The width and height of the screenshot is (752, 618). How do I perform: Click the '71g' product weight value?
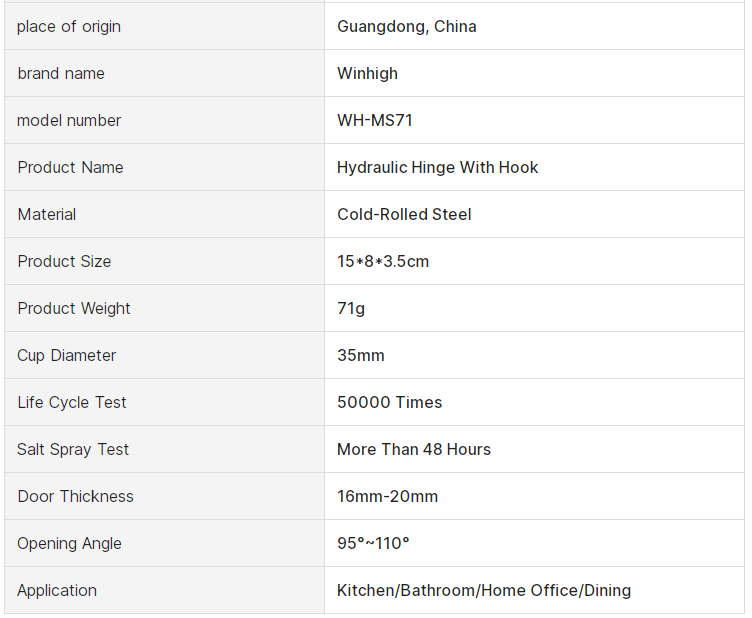(351, 308)
